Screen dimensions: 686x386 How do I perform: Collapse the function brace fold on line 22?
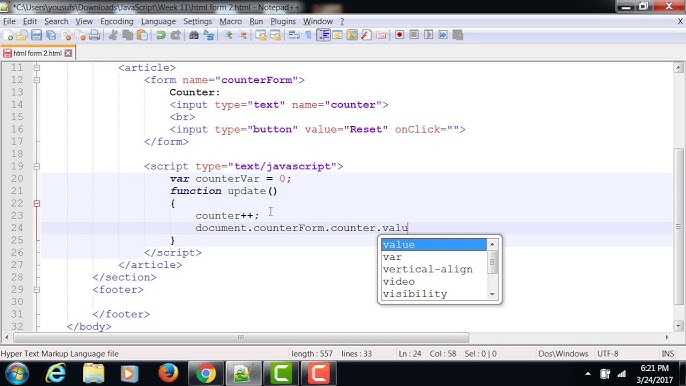37,204
